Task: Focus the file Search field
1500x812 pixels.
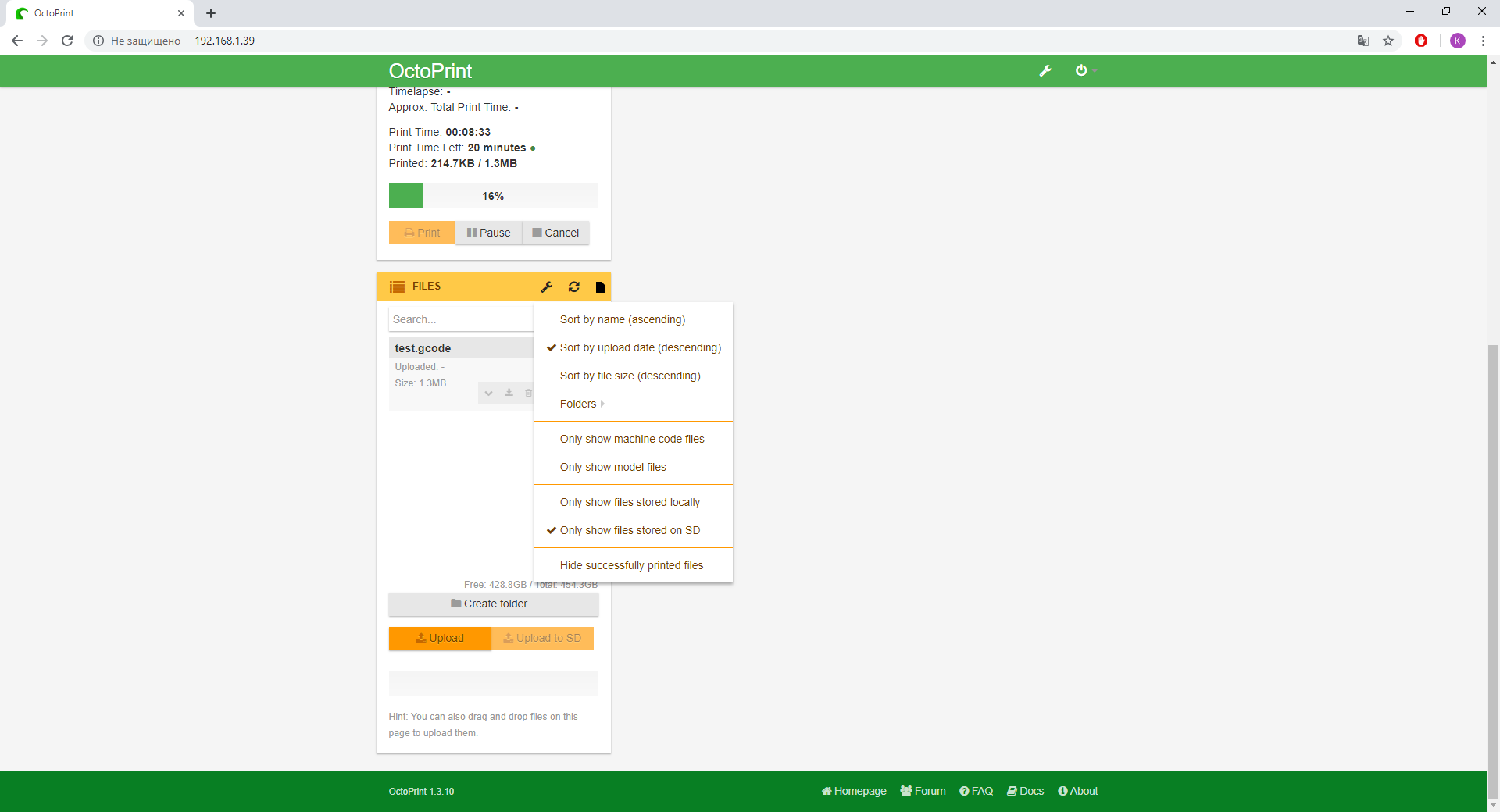Action: pos(461,319)
